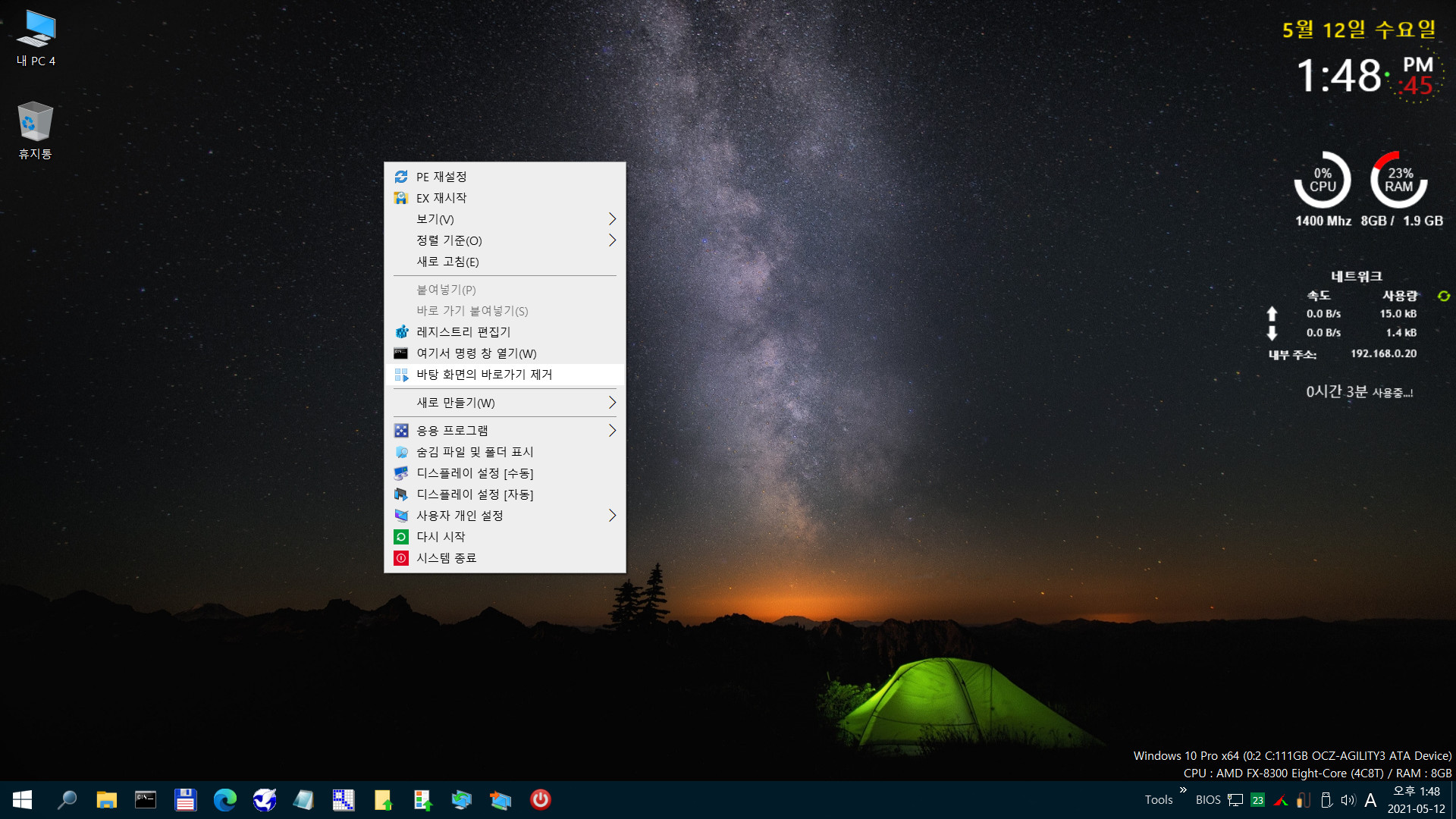Click the network monitor tray icon
This screenshot has width=1456, height=819.
coord(1235,800)
